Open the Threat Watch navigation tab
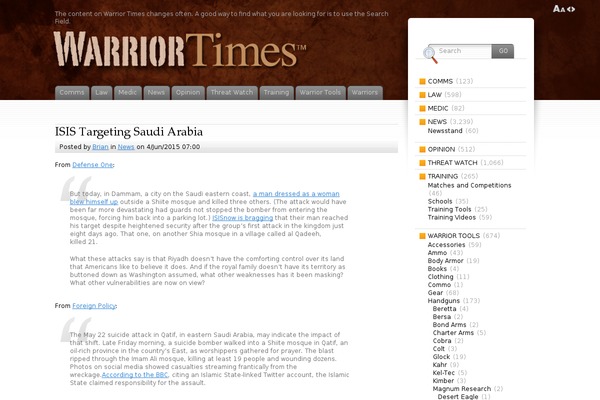This screenshot has width=600, height=400. point(232,93)
